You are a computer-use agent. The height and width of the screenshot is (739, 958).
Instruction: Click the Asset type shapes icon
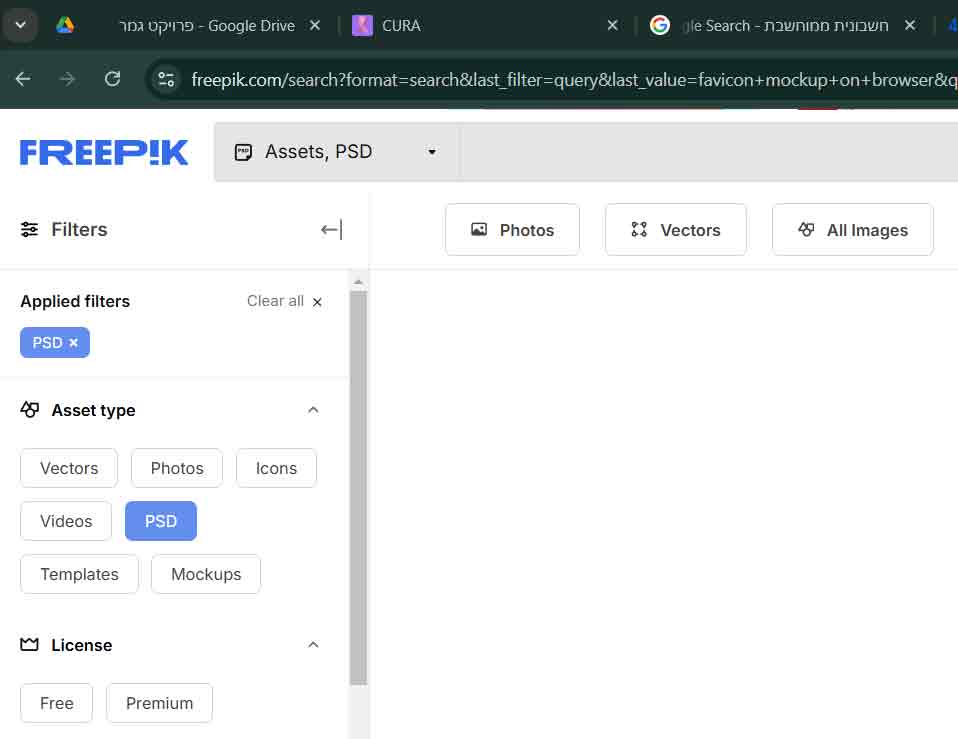coord(30,409)
